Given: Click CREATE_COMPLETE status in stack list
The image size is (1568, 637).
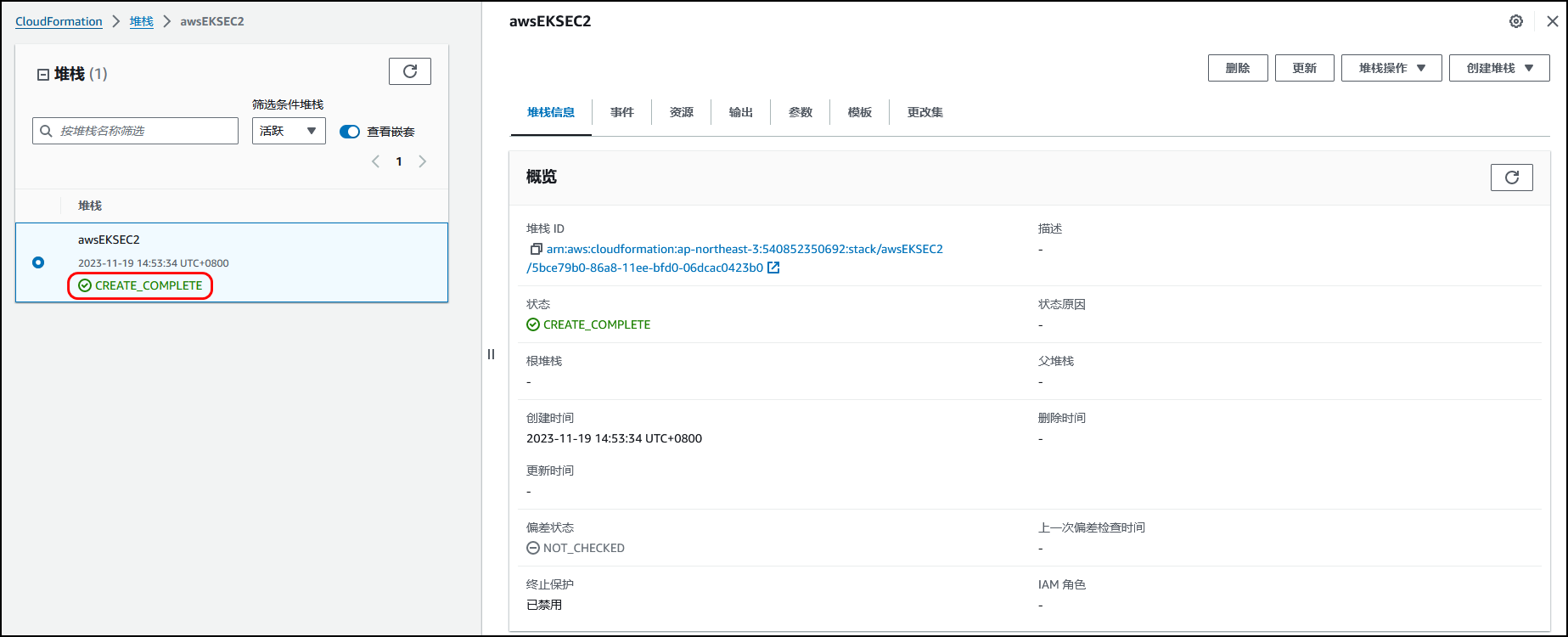Looking at the screenshot, I should point(140,285).
